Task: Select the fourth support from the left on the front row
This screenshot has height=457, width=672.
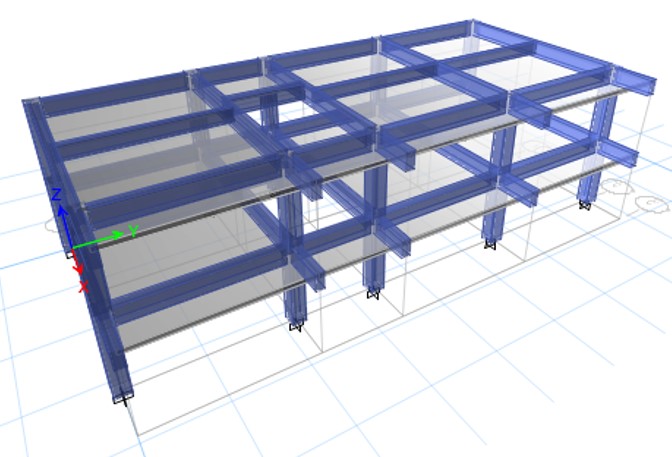Action: pos(490,243)
